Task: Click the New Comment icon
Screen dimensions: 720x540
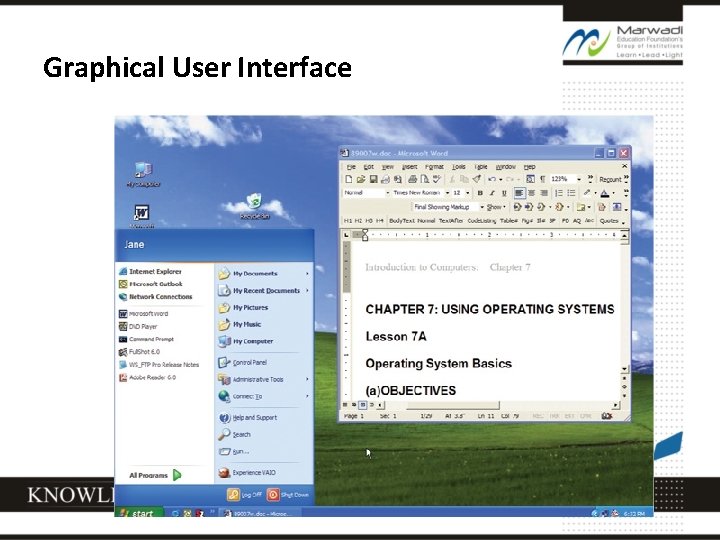Action: click(580, 207)
